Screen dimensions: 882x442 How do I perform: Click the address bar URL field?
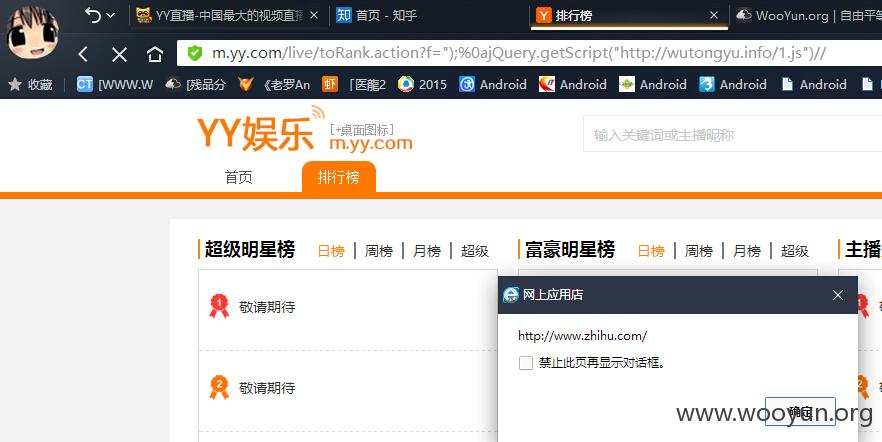[x=529, y=53]
